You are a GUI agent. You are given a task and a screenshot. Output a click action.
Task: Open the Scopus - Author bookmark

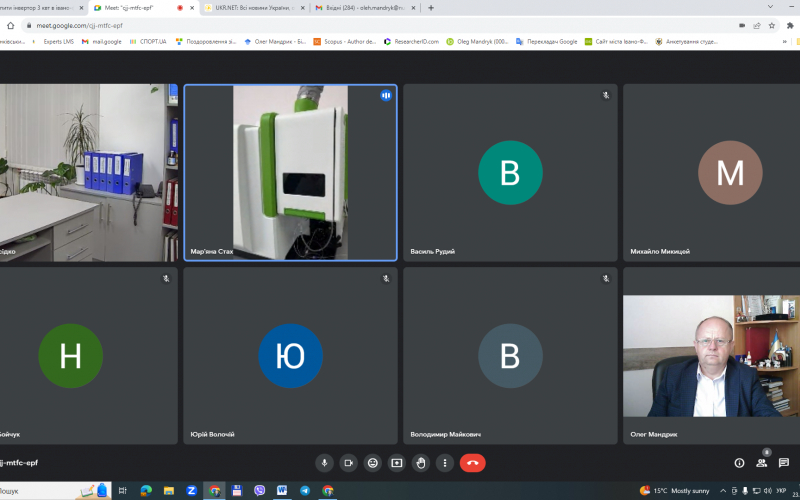click(344, 42)
